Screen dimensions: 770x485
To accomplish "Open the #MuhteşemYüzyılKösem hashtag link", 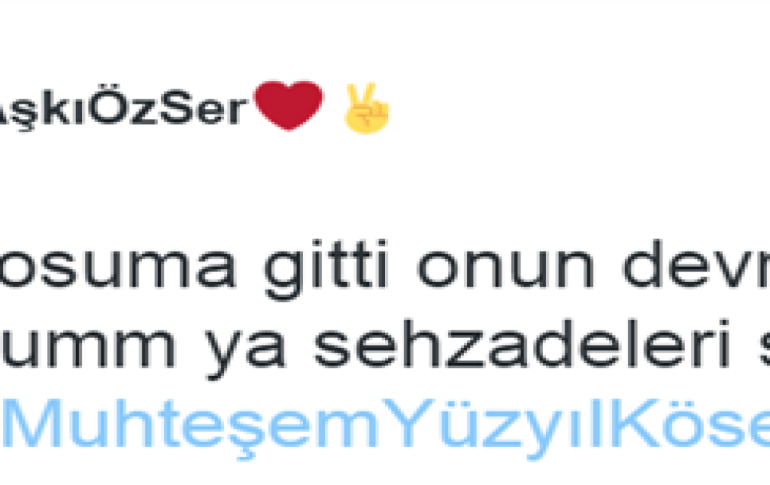I will 385,425.
